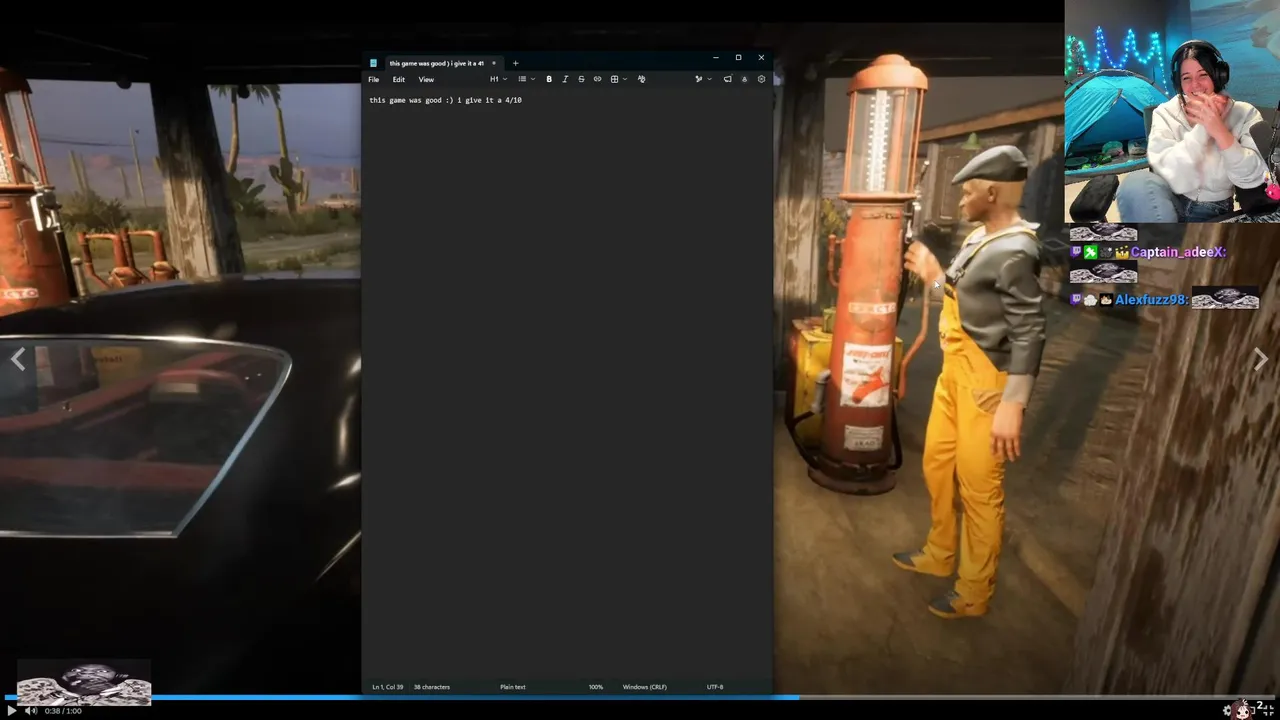This screenshot has height=720, width=1280.
Task: Open the H1 heading style dropdown
Action: pos(498,79)
